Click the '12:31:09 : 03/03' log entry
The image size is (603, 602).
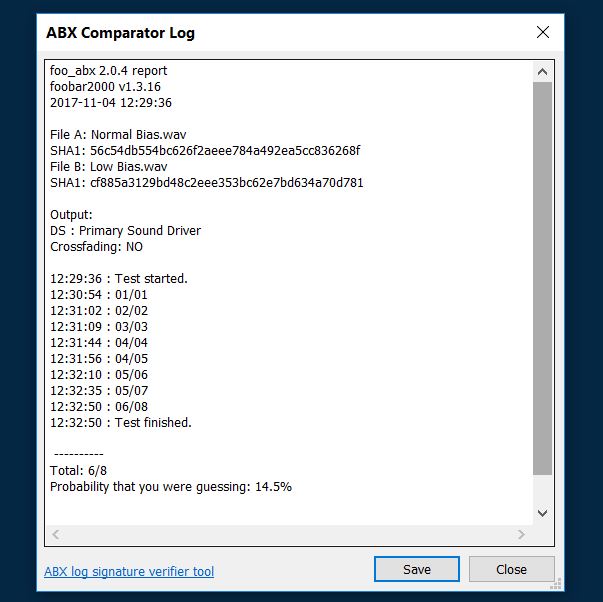click(99, 327)
